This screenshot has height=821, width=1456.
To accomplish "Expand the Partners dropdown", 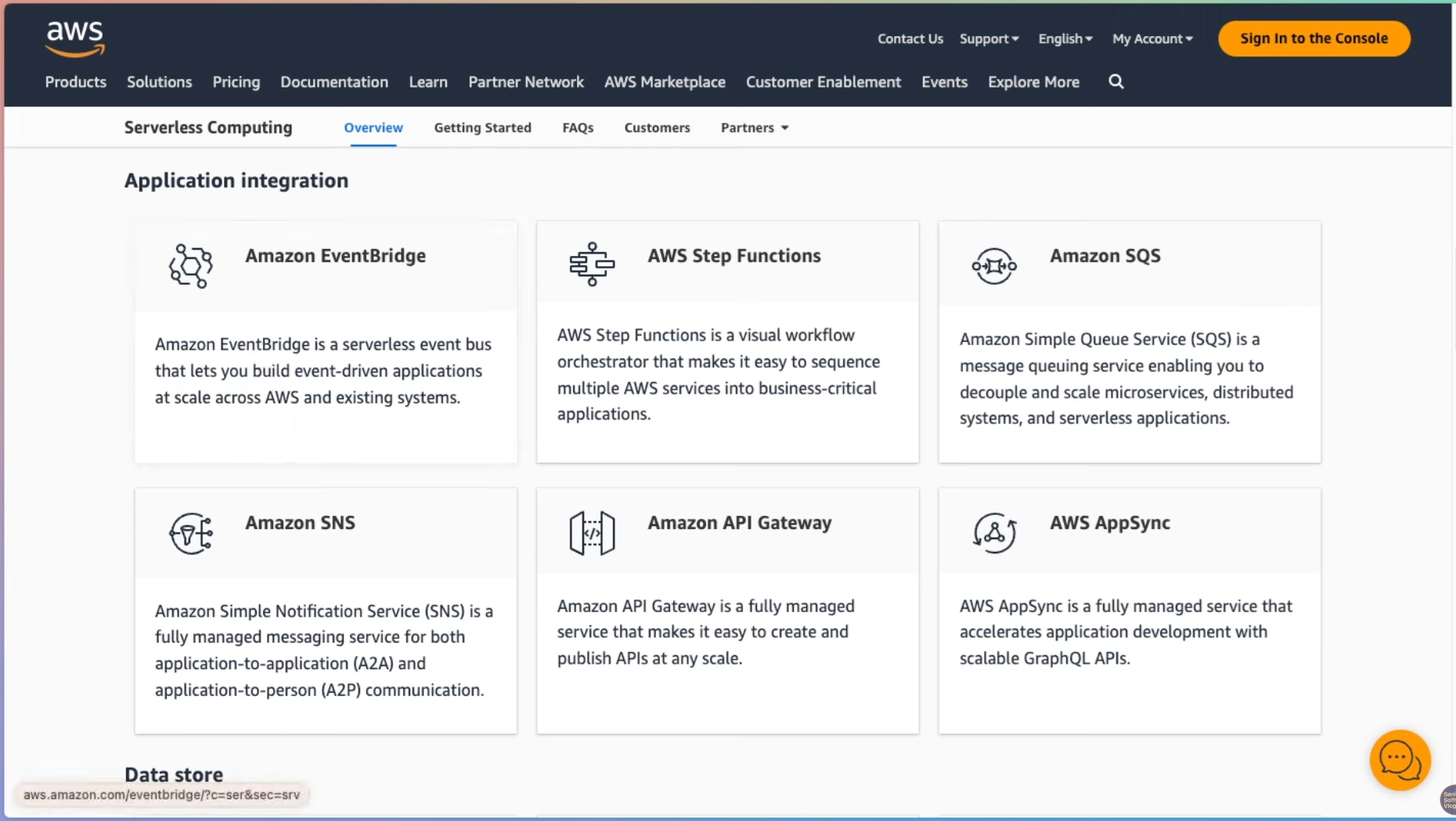I will click(755, 128).
